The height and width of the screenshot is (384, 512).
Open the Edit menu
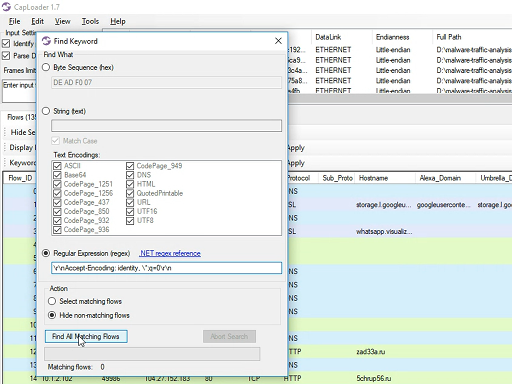[37, 21]
